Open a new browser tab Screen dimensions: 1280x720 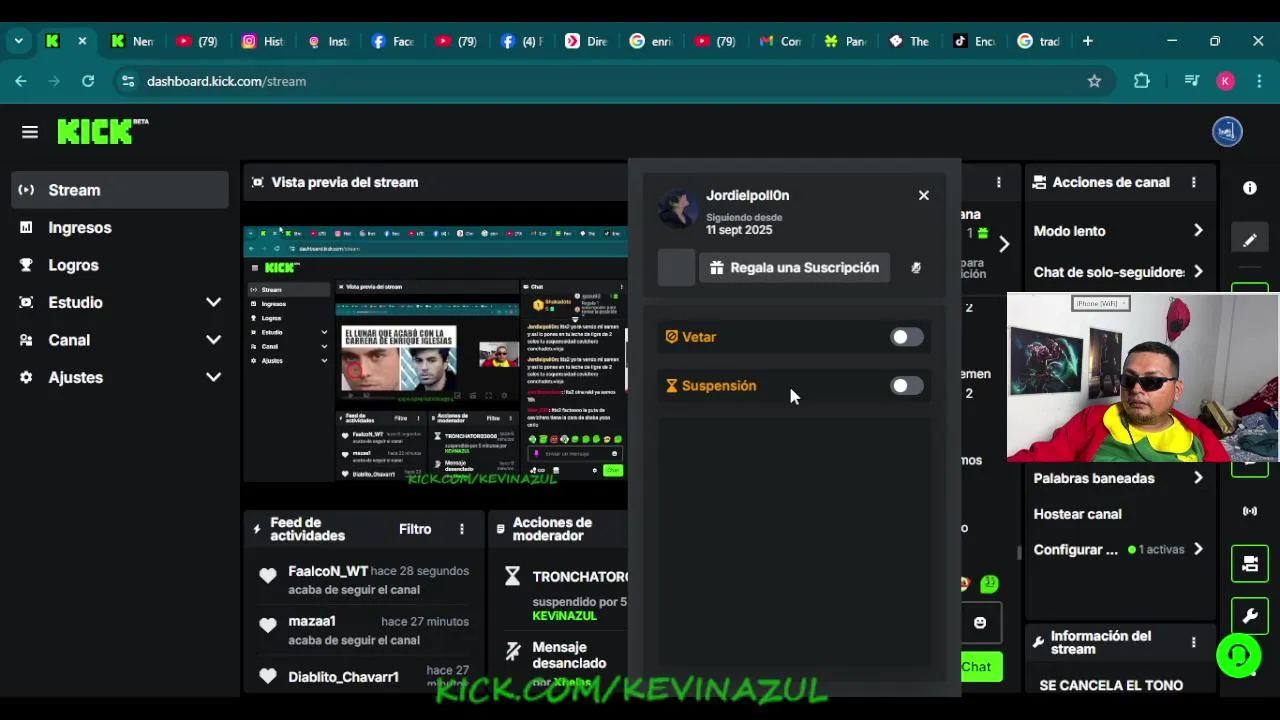1088,41
